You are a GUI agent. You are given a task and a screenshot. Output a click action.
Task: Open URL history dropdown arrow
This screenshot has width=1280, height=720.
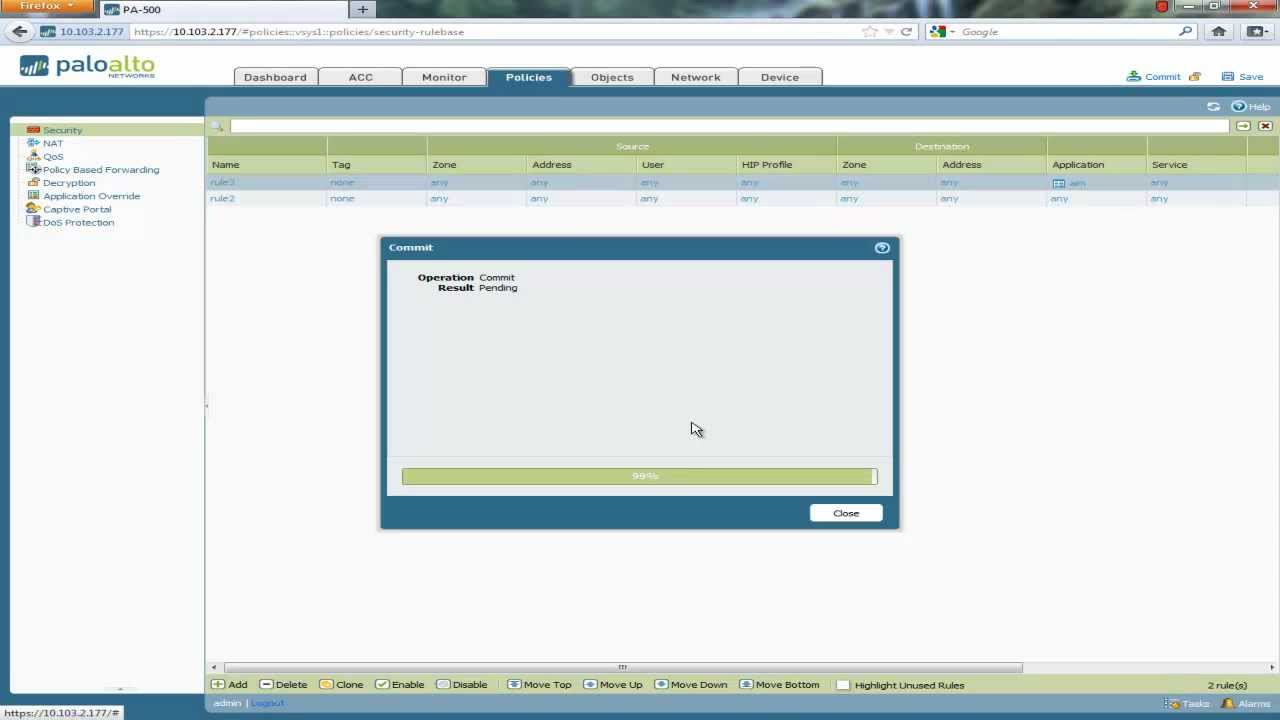[x=889, y=31]
